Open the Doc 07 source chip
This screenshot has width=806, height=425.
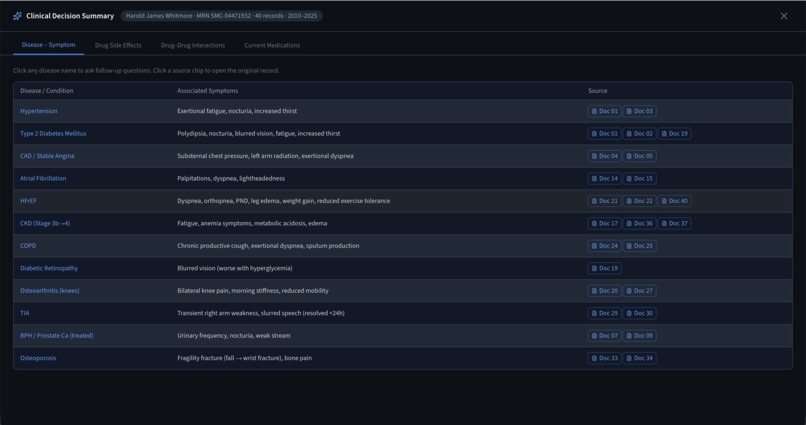pyautogui.click(x=604, y=336)
